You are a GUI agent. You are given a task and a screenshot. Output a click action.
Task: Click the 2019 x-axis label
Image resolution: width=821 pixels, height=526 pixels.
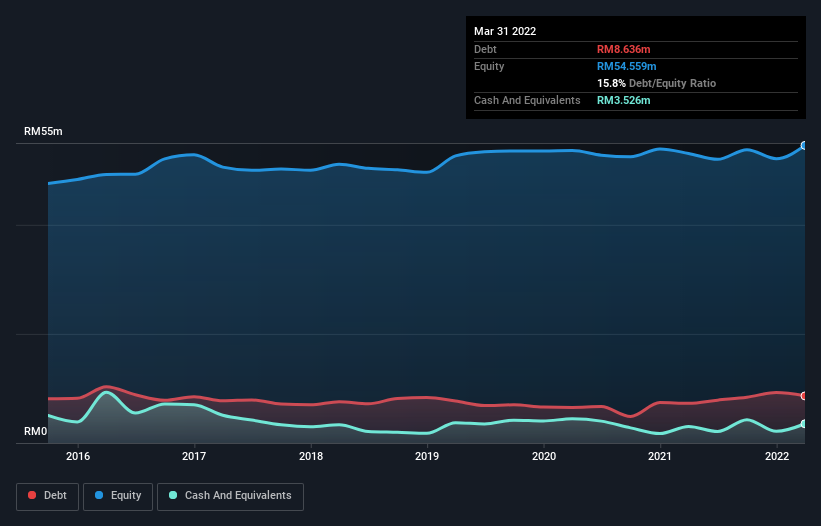point(427,456)
